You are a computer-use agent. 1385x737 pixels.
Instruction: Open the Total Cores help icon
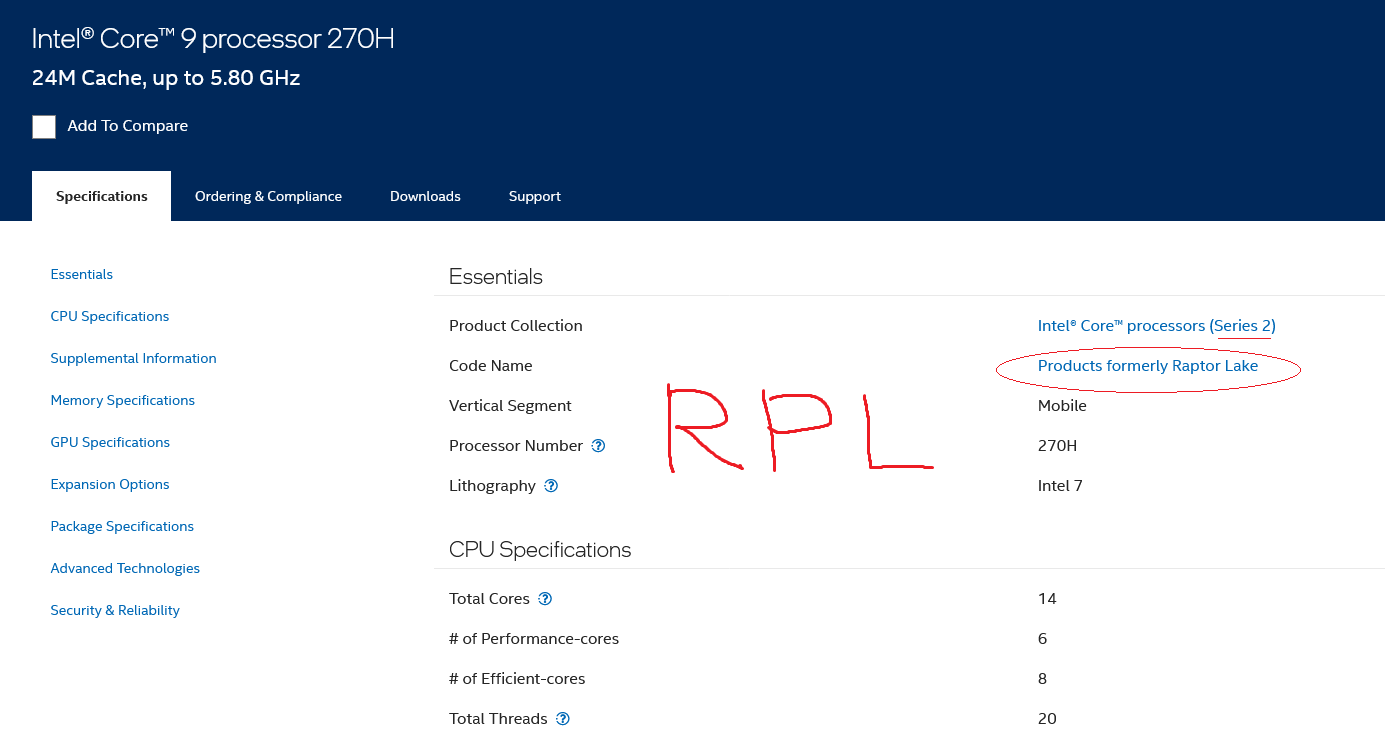[545, 599]
